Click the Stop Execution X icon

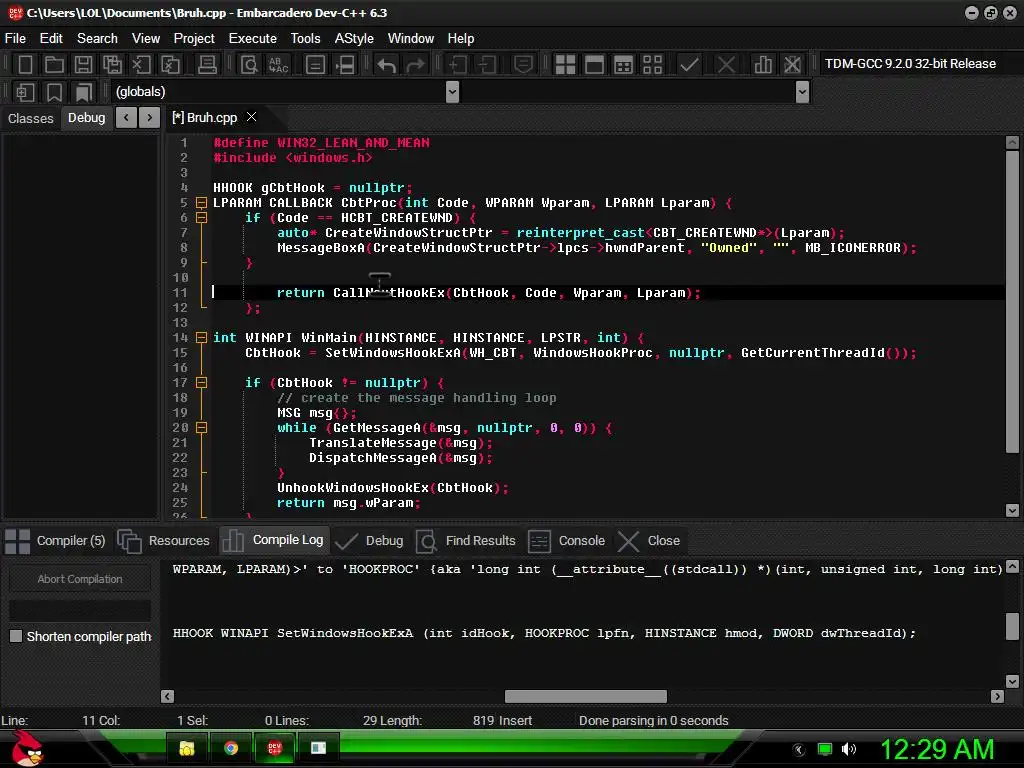(x=726, y=64)
